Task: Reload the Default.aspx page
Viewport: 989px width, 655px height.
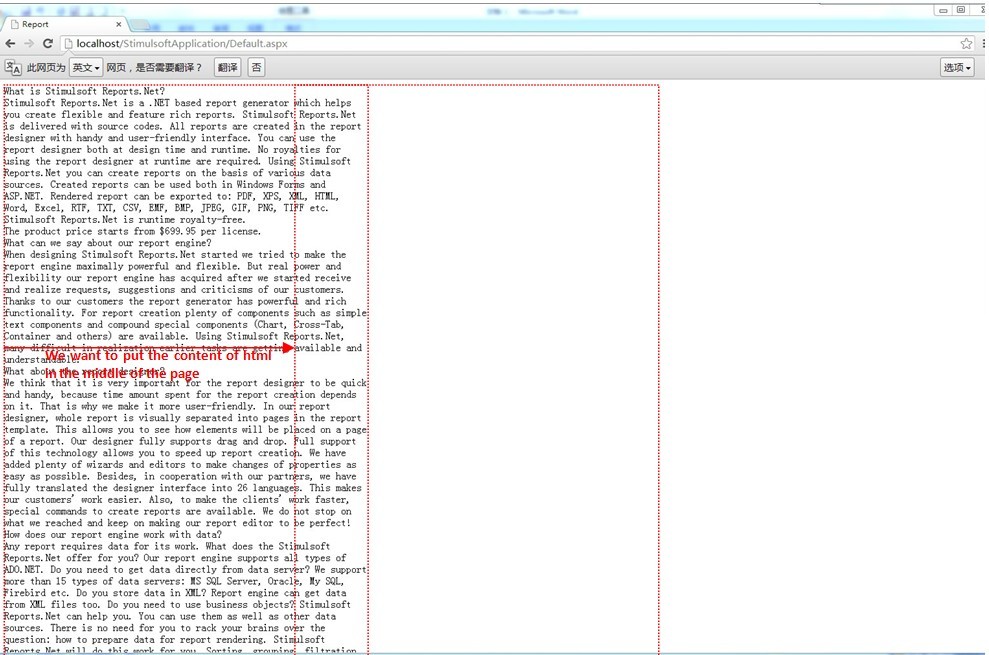Action: (x=48, y=44)
